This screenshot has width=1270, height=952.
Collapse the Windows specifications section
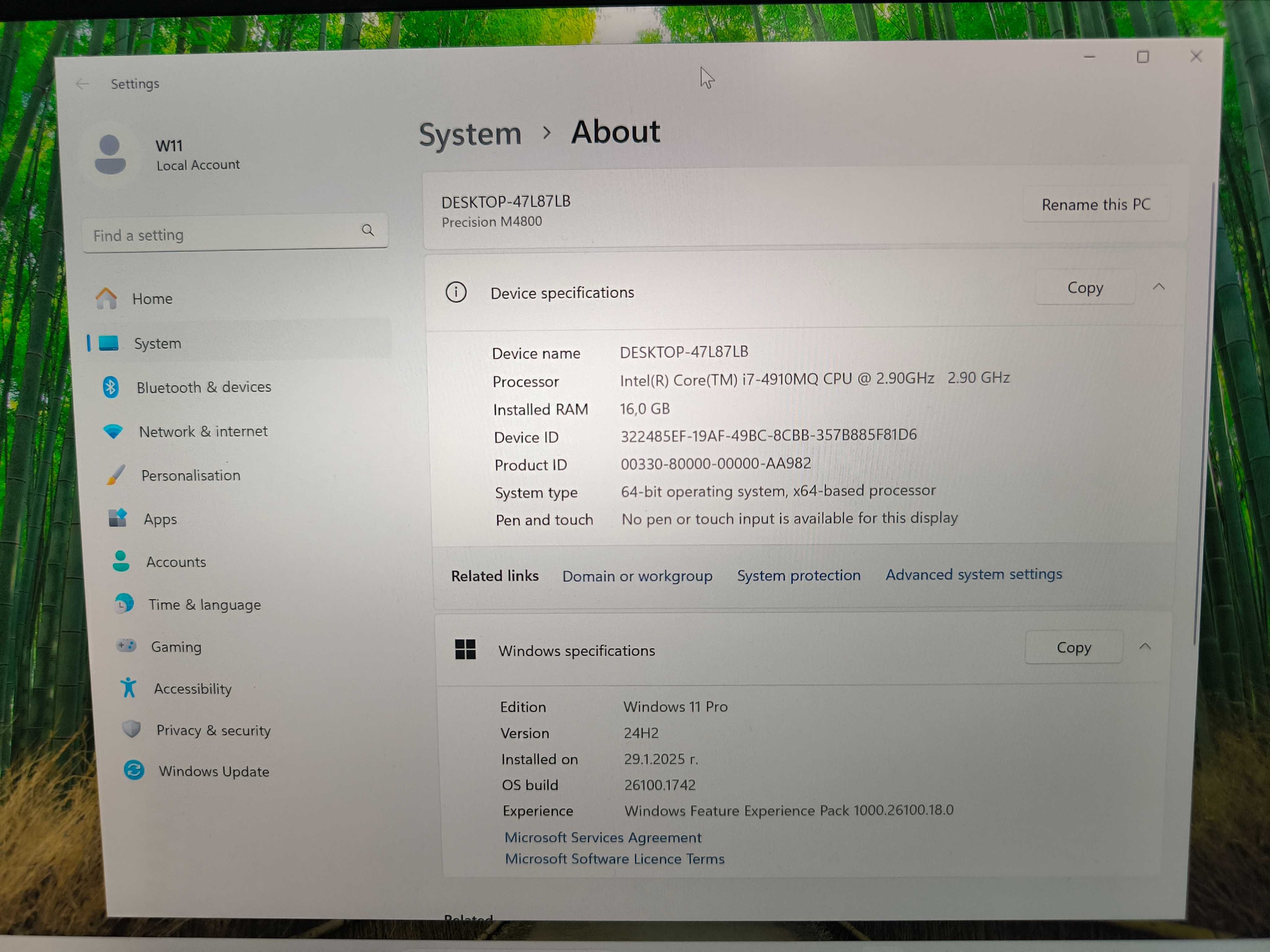(1145, 646)
